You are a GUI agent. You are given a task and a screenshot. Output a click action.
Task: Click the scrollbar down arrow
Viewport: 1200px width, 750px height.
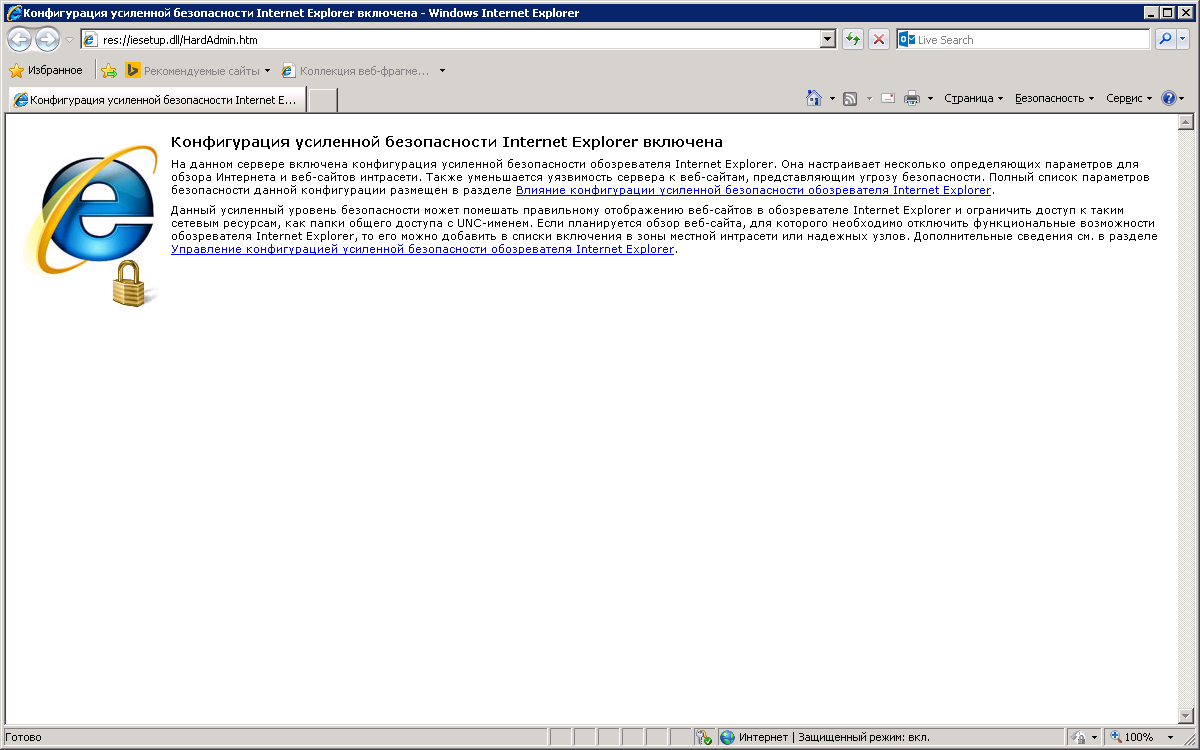[x=1187, y=715]
